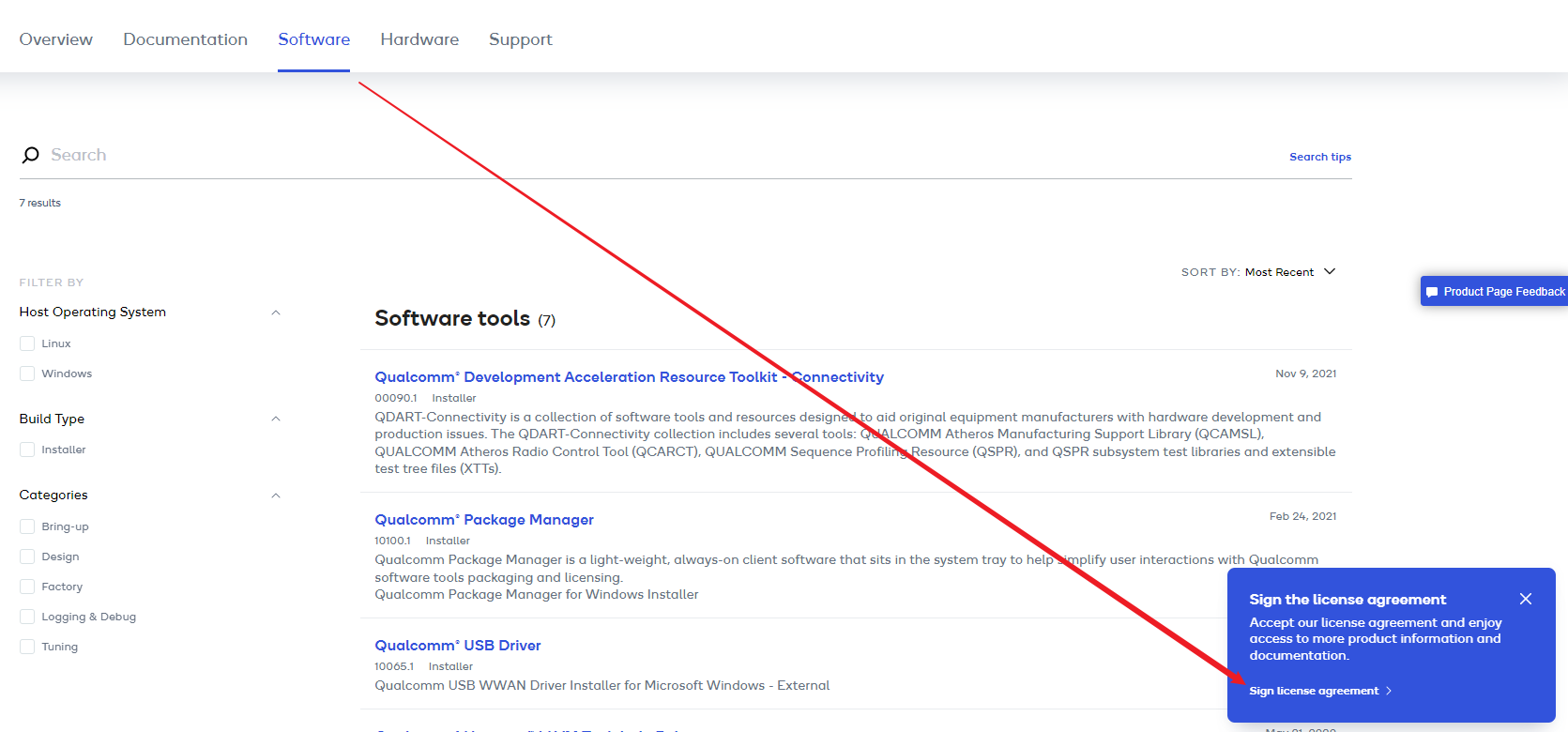Check the Tuning category filter
1568x732 pixels.
click(27, 647)
